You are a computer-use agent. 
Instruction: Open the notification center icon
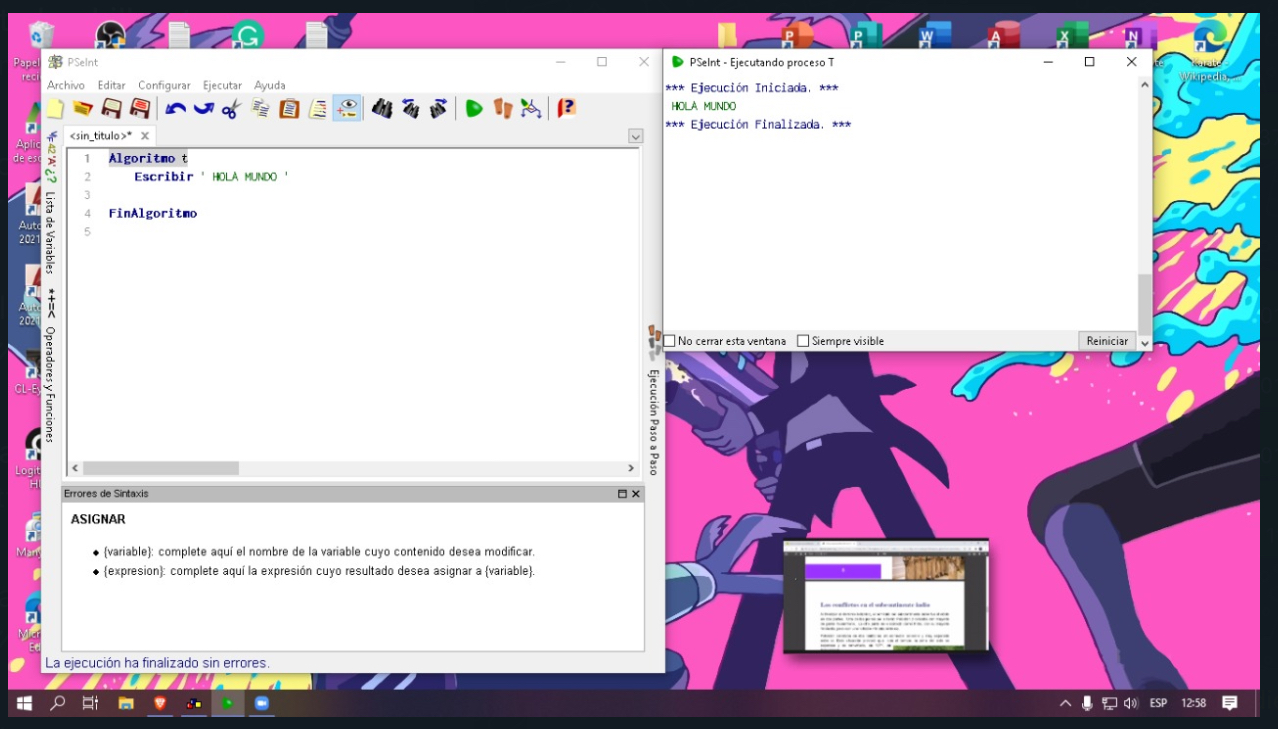coord(1229,703)
